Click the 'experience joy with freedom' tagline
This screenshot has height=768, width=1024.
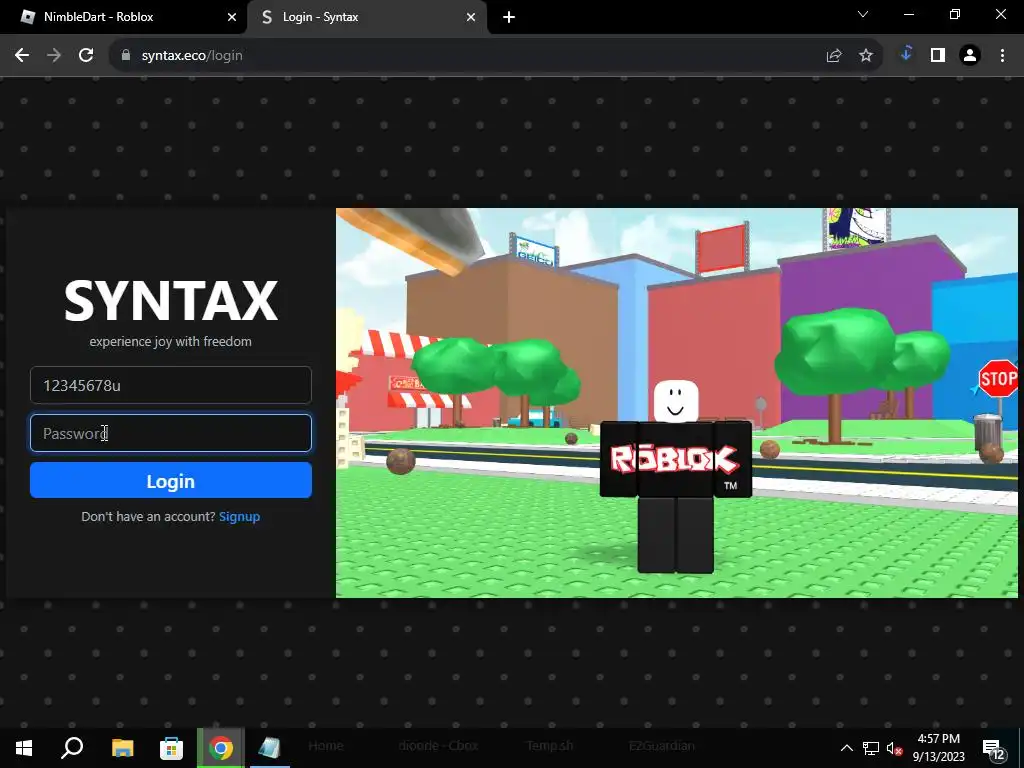[x=170, y=342]
